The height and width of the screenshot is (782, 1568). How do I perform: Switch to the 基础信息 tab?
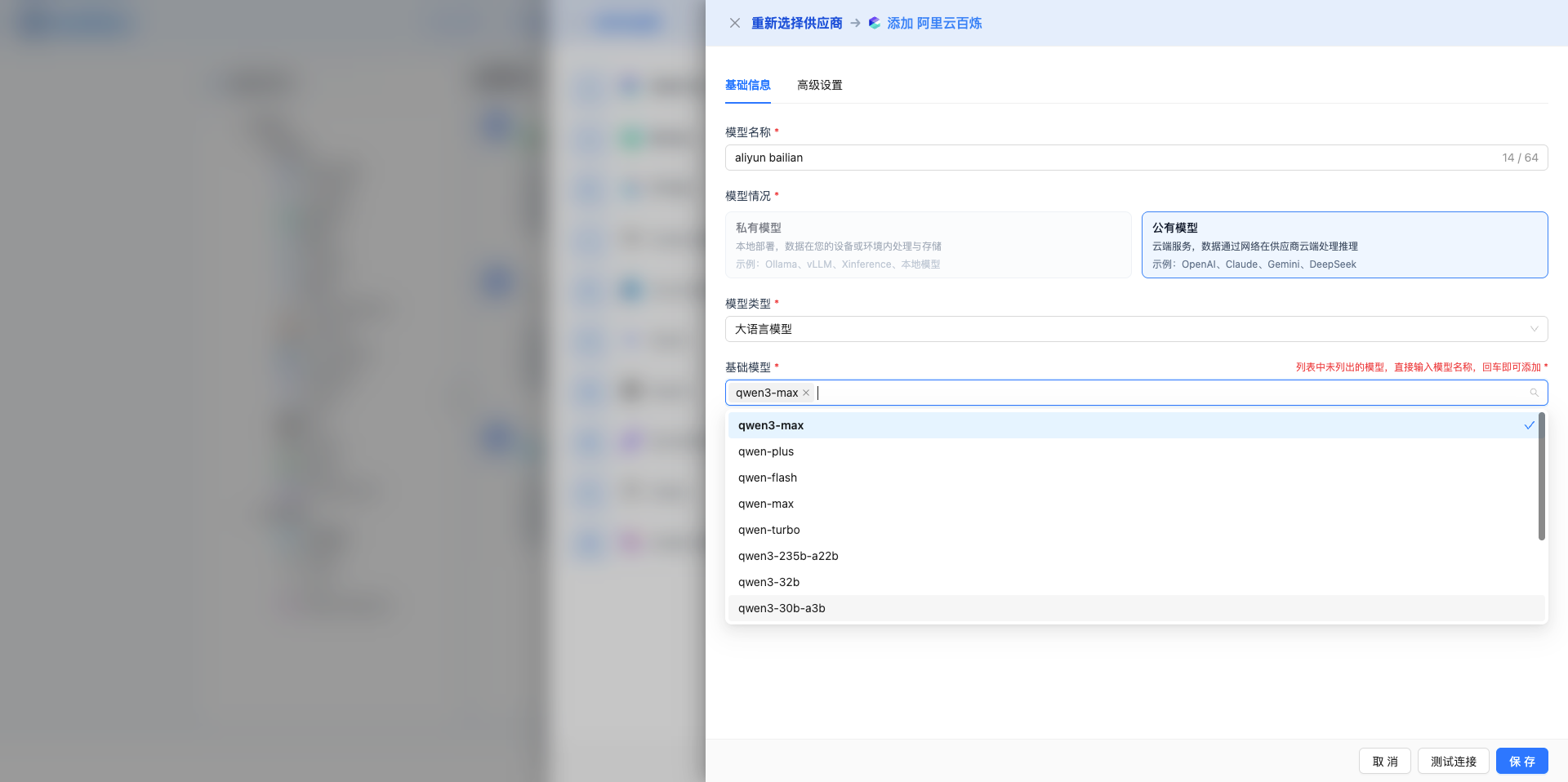coord(747,85)
